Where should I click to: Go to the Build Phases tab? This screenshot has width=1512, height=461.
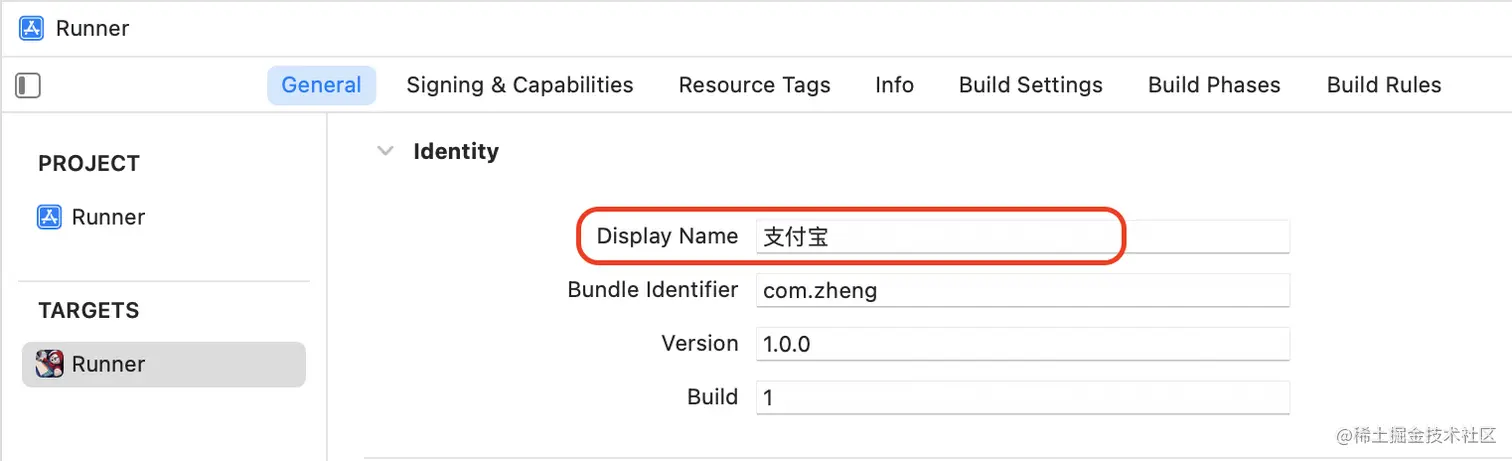coord(1214,85)
